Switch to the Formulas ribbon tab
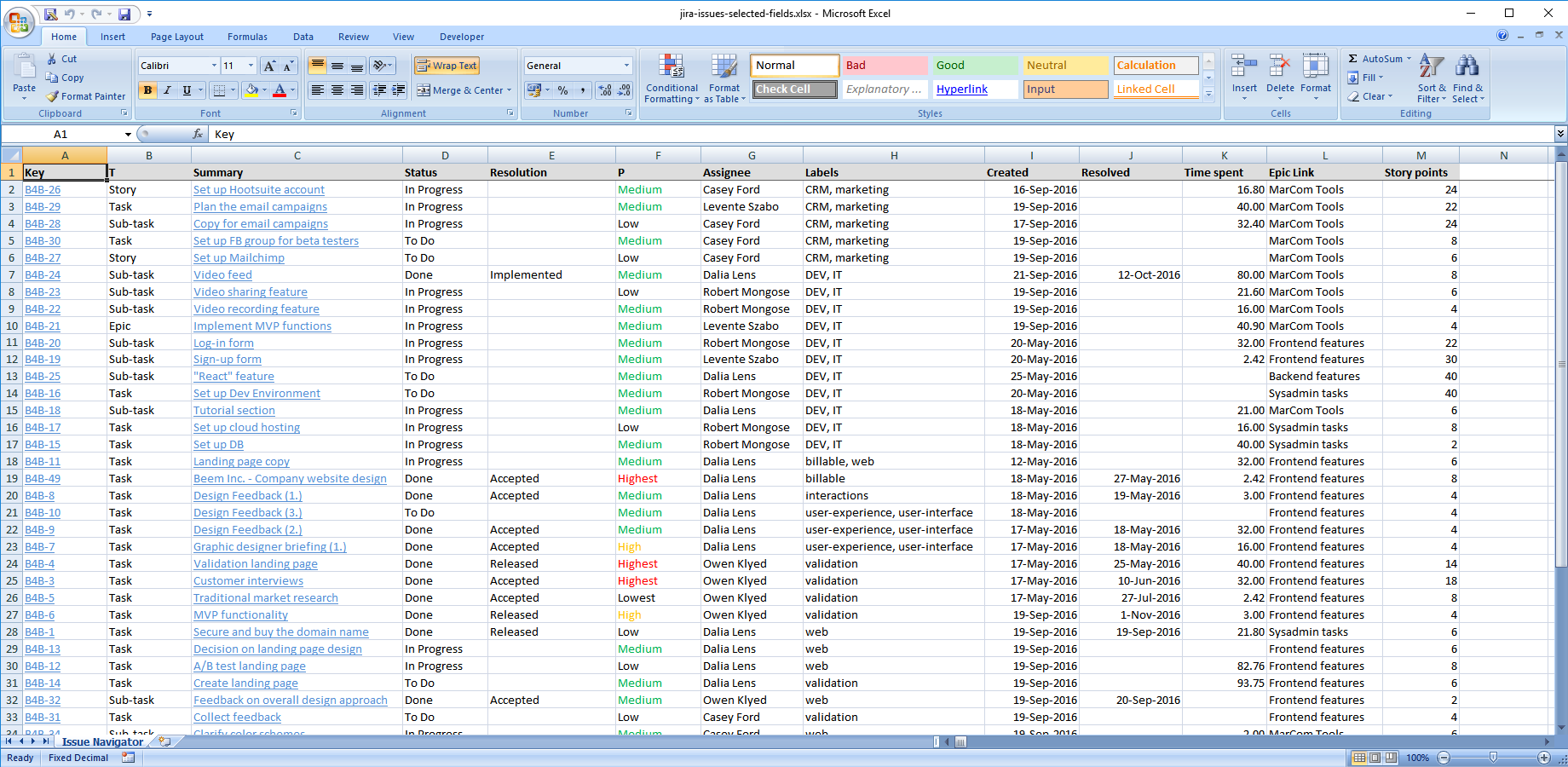1568x767 pixels. pos(247,37)
